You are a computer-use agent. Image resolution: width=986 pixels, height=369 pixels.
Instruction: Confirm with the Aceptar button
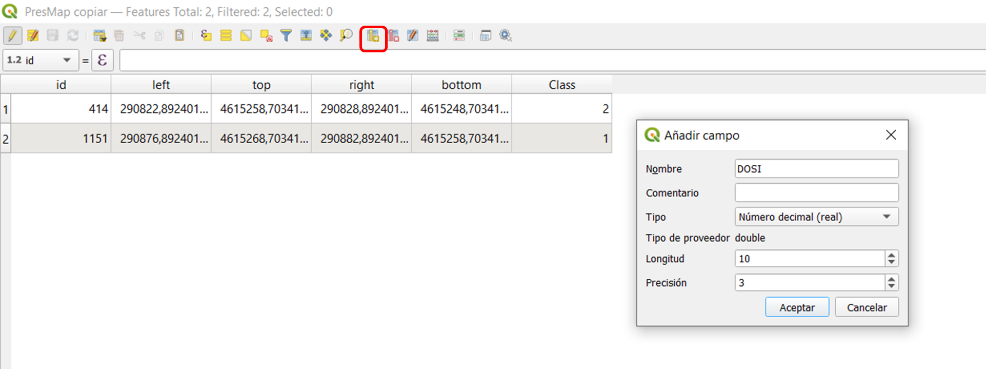coord(797,307)
